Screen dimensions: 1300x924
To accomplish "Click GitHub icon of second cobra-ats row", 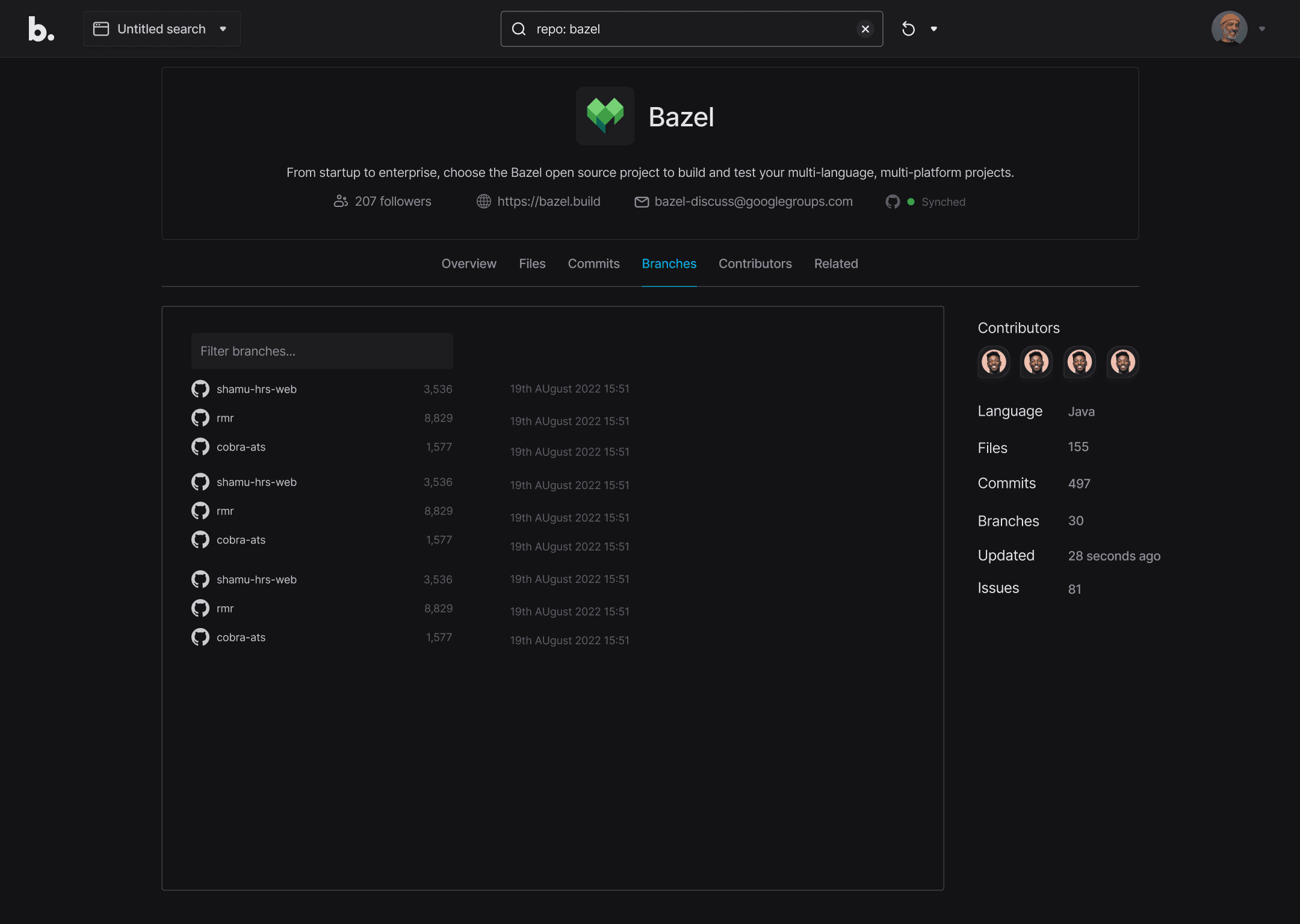I will (x=200, y=540).
